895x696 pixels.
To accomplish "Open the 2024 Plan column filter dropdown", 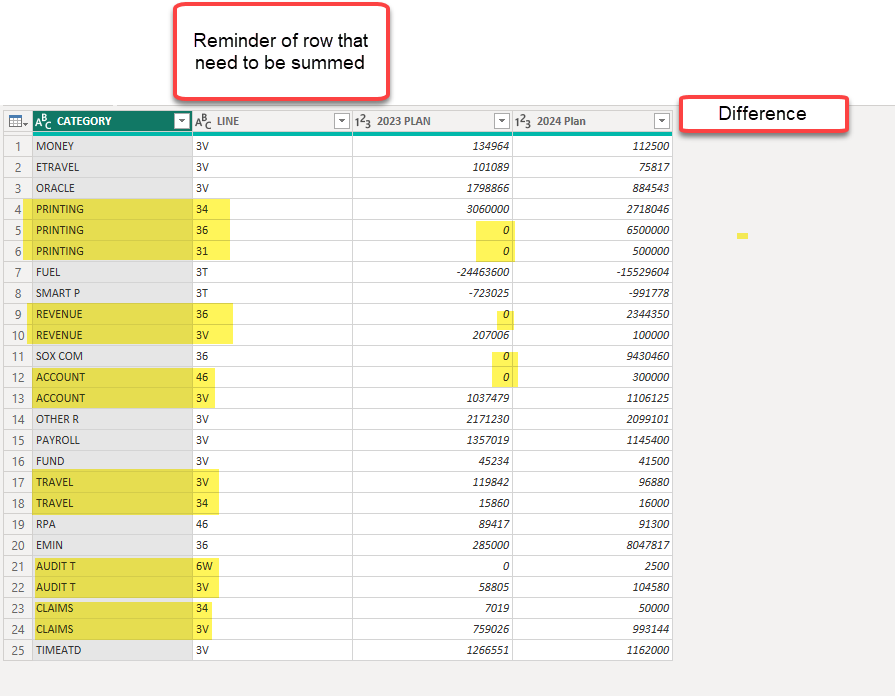I will tap(661, 121).
